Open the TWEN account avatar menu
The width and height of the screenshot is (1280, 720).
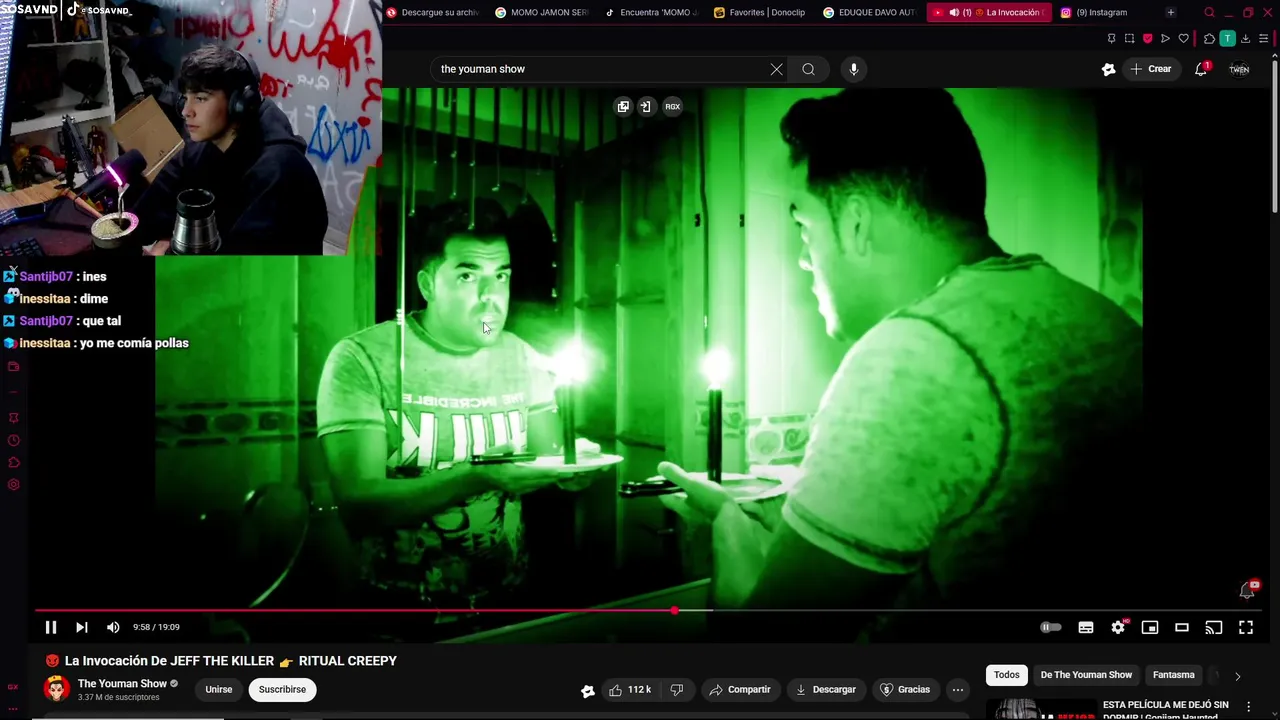click(x=1239, y=69)
